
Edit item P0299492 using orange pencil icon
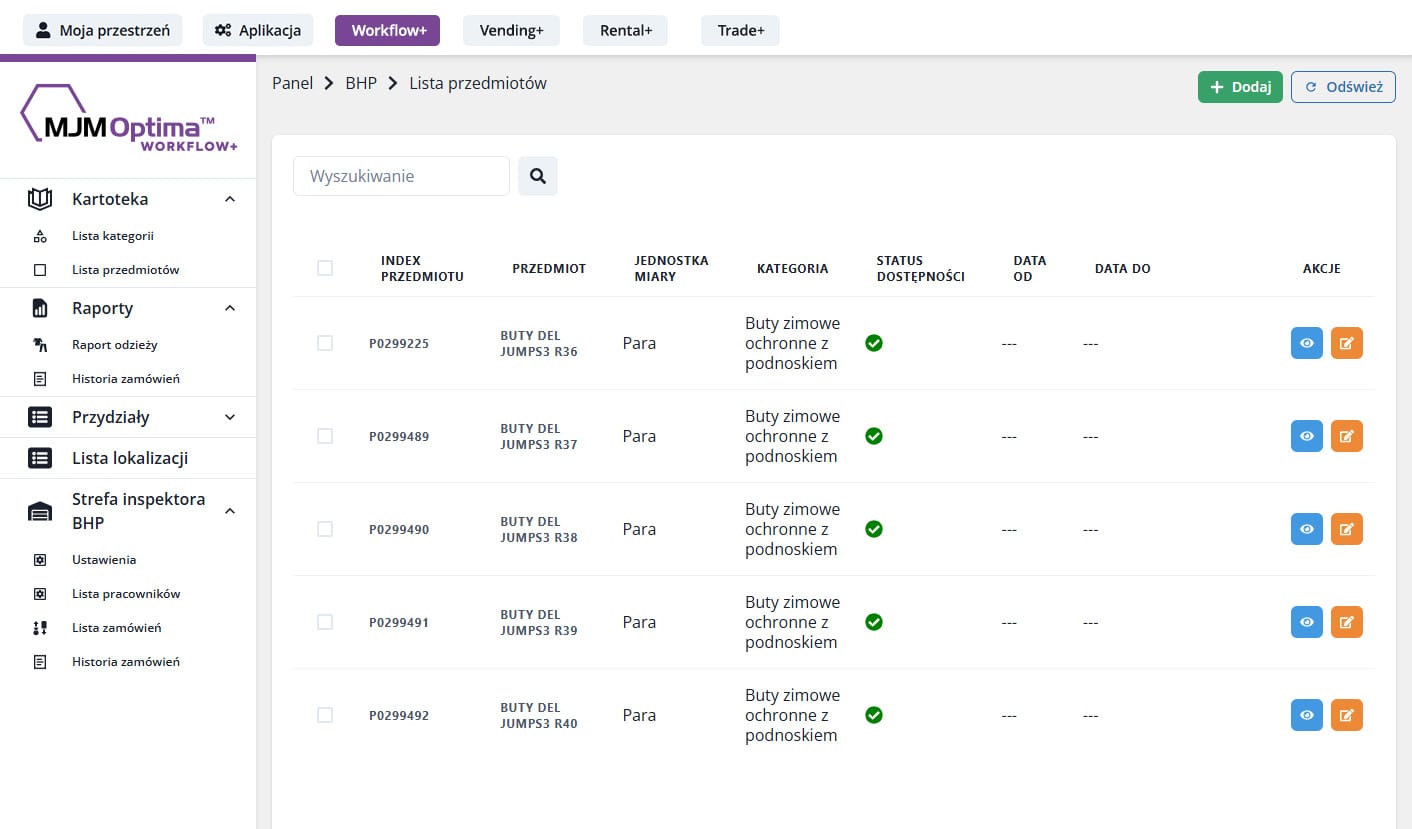pos(1346,715)
